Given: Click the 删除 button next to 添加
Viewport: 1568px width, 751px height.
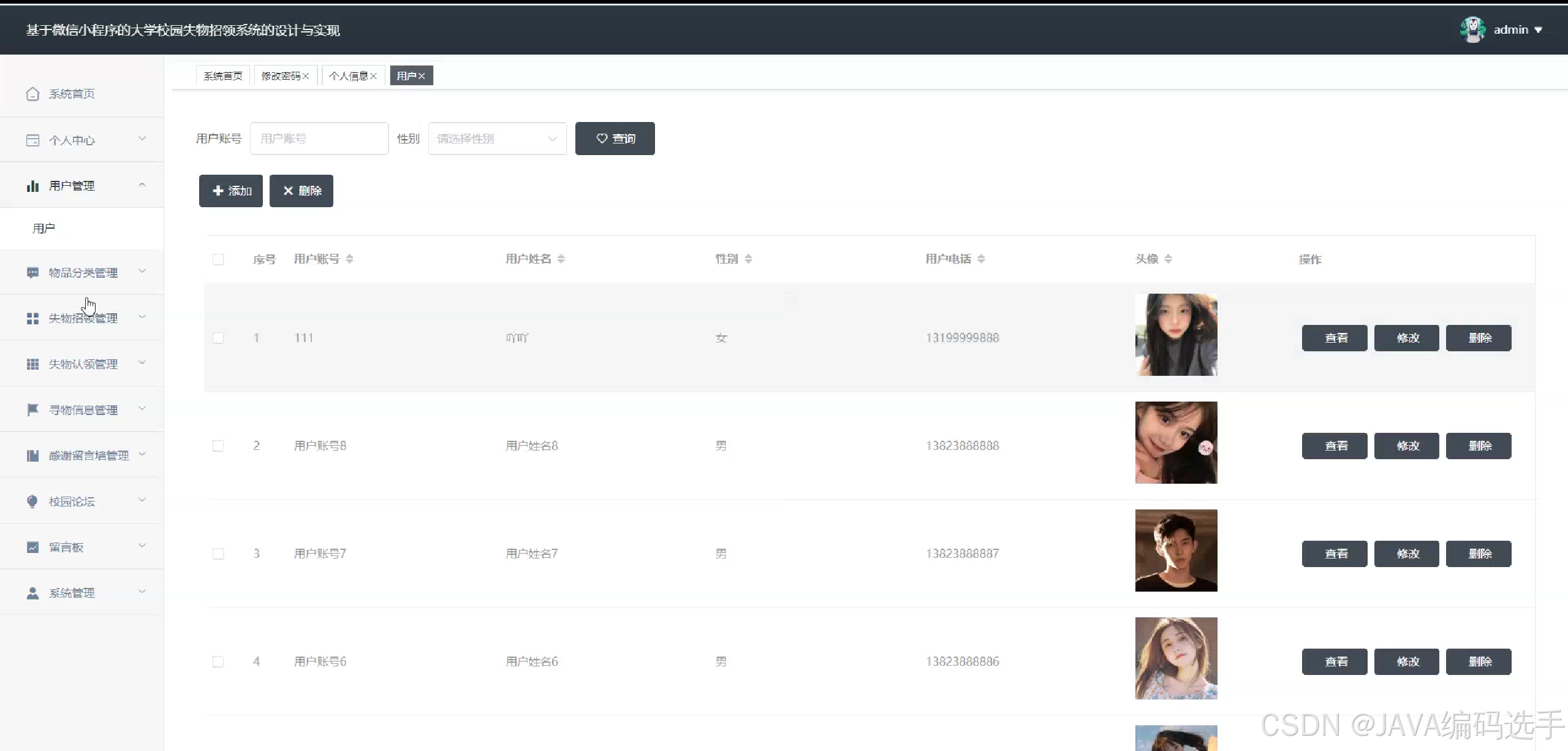Looking at the screenshot, I should click(x=301, y=191).
